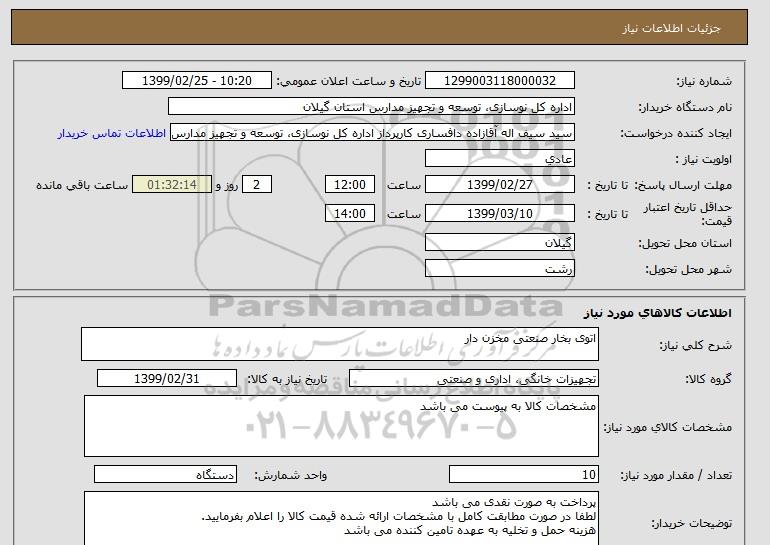Click buyer organization name field اداره کل نوسازی
The height and width of the screenshot is (545, 770).
point(371,107)
